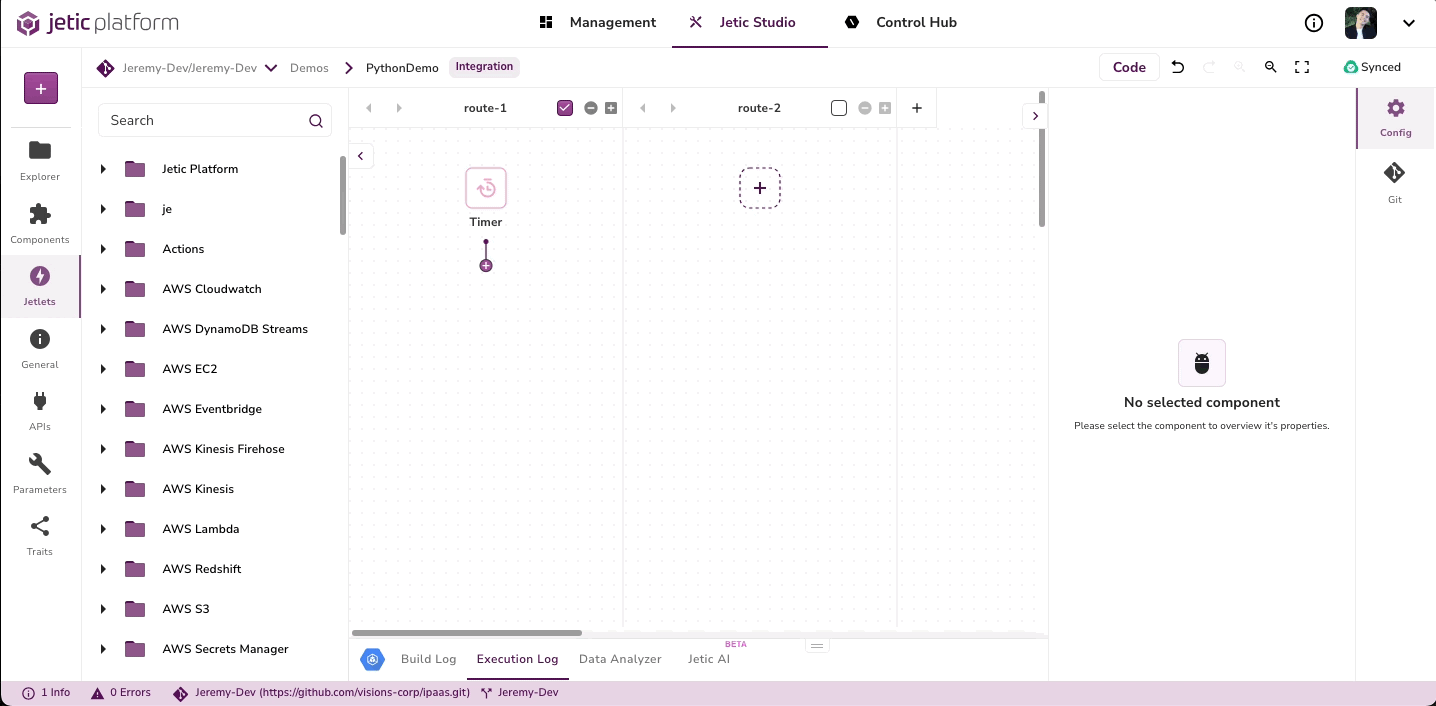Click the search magnifier icon
The height and width of the screenshot is (706, 1436).
316,121
